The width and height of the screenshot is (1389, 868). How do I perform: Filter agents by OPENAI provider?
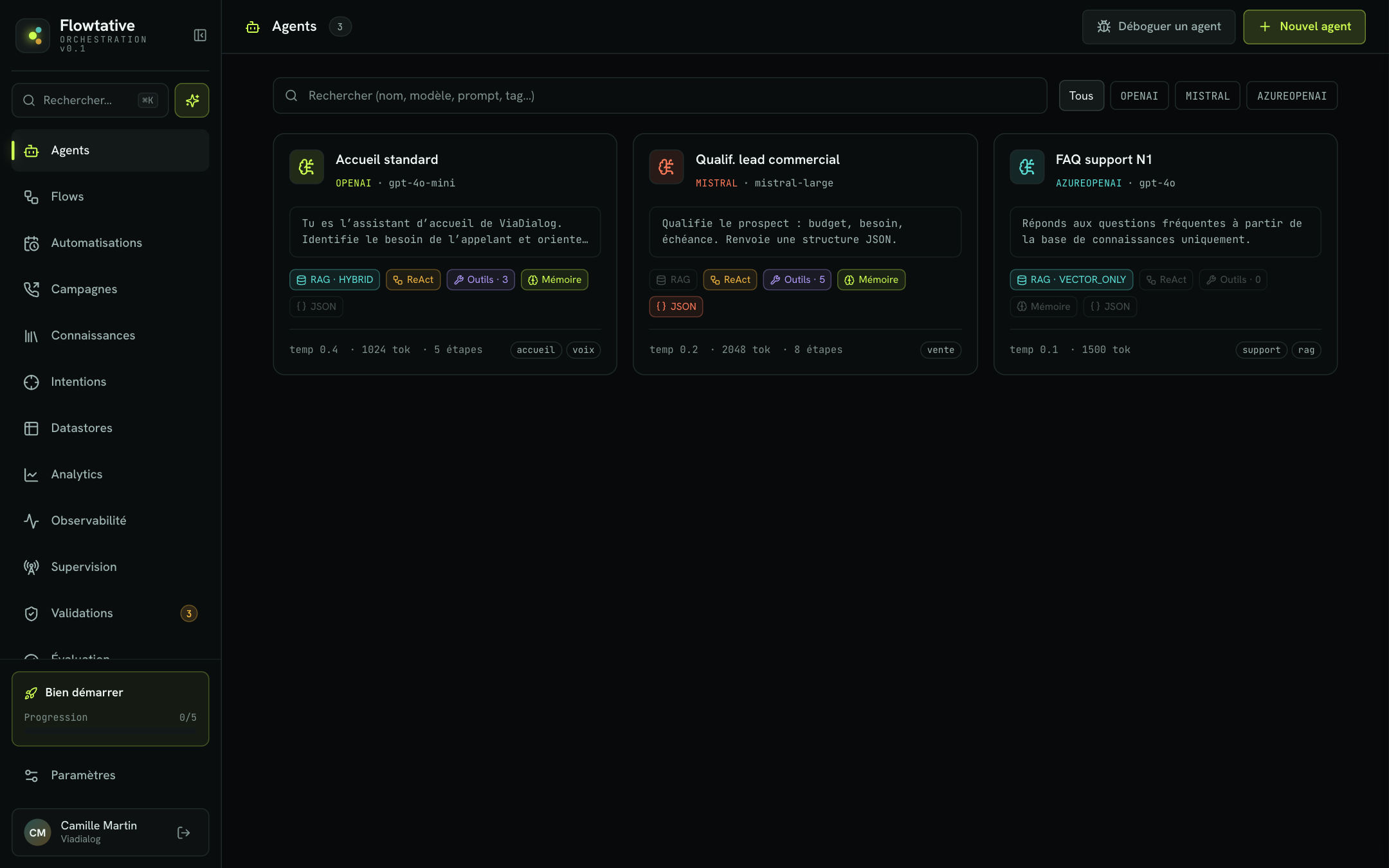pyautogui.click(x=1139, y=96)
